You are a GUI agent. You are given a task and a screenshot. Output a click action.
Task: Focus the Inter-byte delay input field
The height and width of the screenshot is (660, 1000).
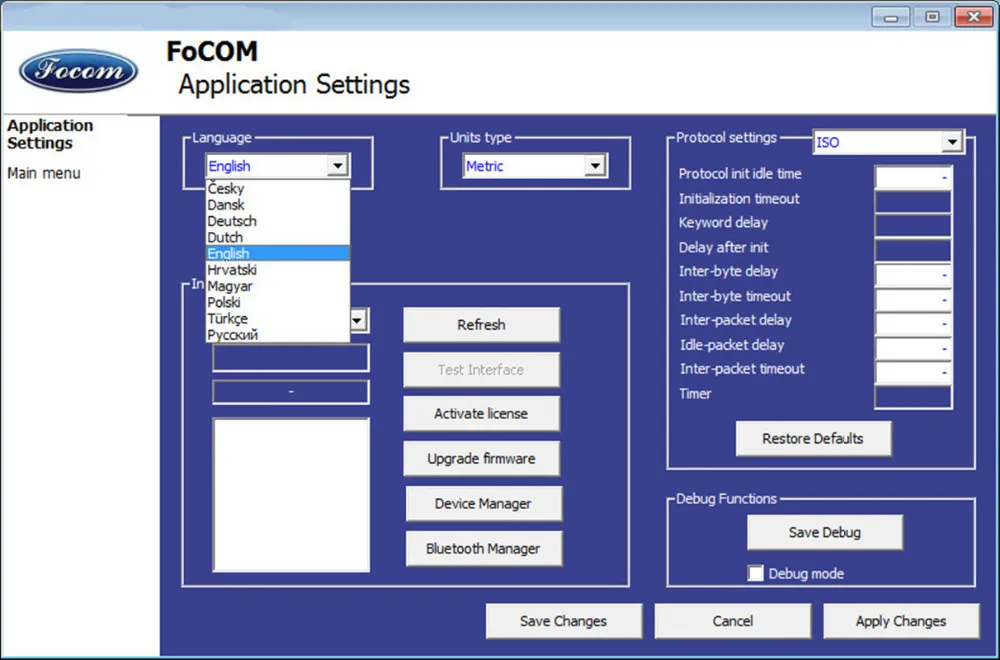913,274
